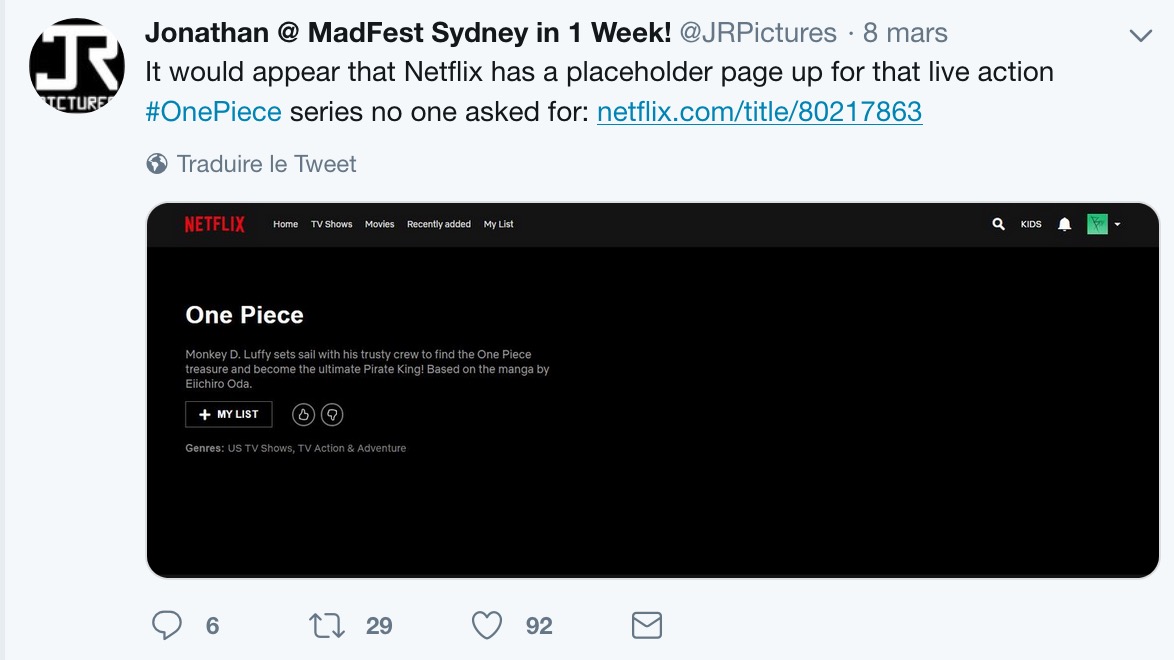Like the tweet with heart icon
The image size is (1174, 660).
click(487, 626)
